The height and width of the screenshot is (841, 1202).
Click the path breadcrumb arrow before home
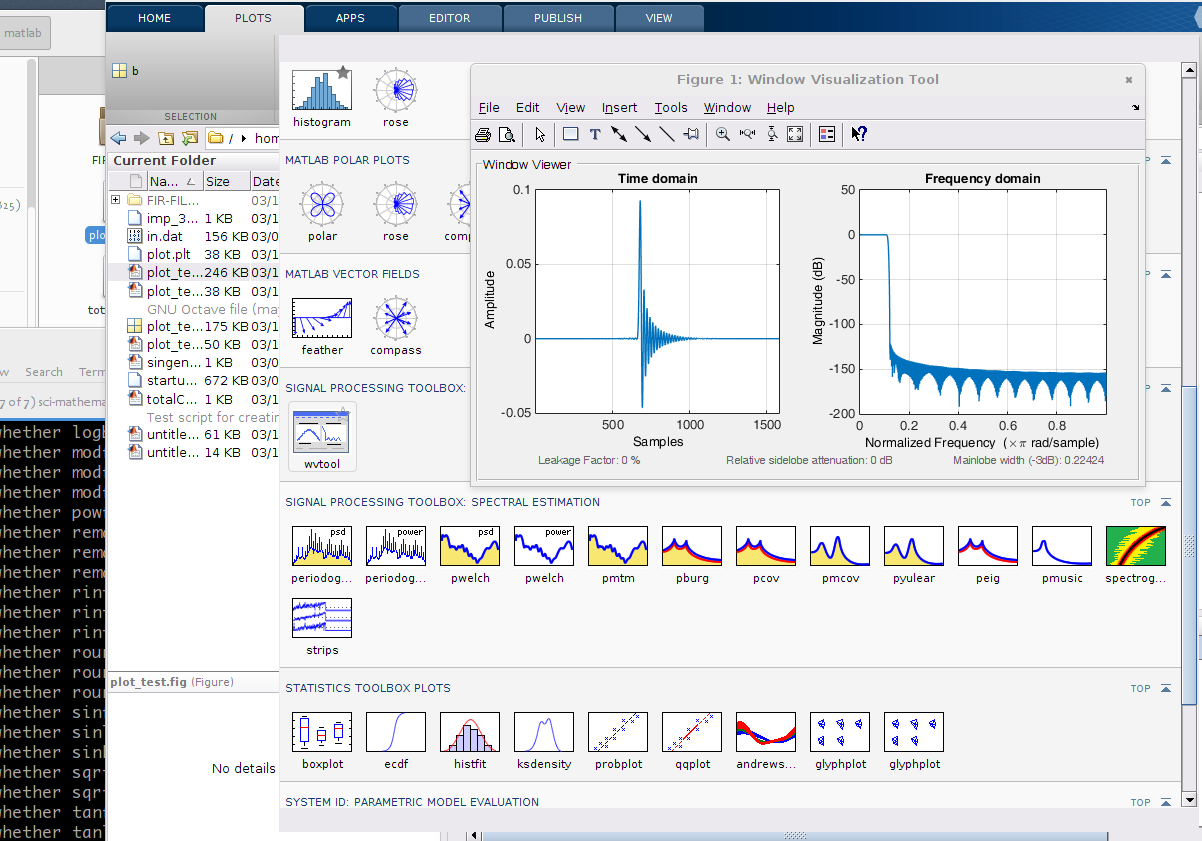coord(244,138)
